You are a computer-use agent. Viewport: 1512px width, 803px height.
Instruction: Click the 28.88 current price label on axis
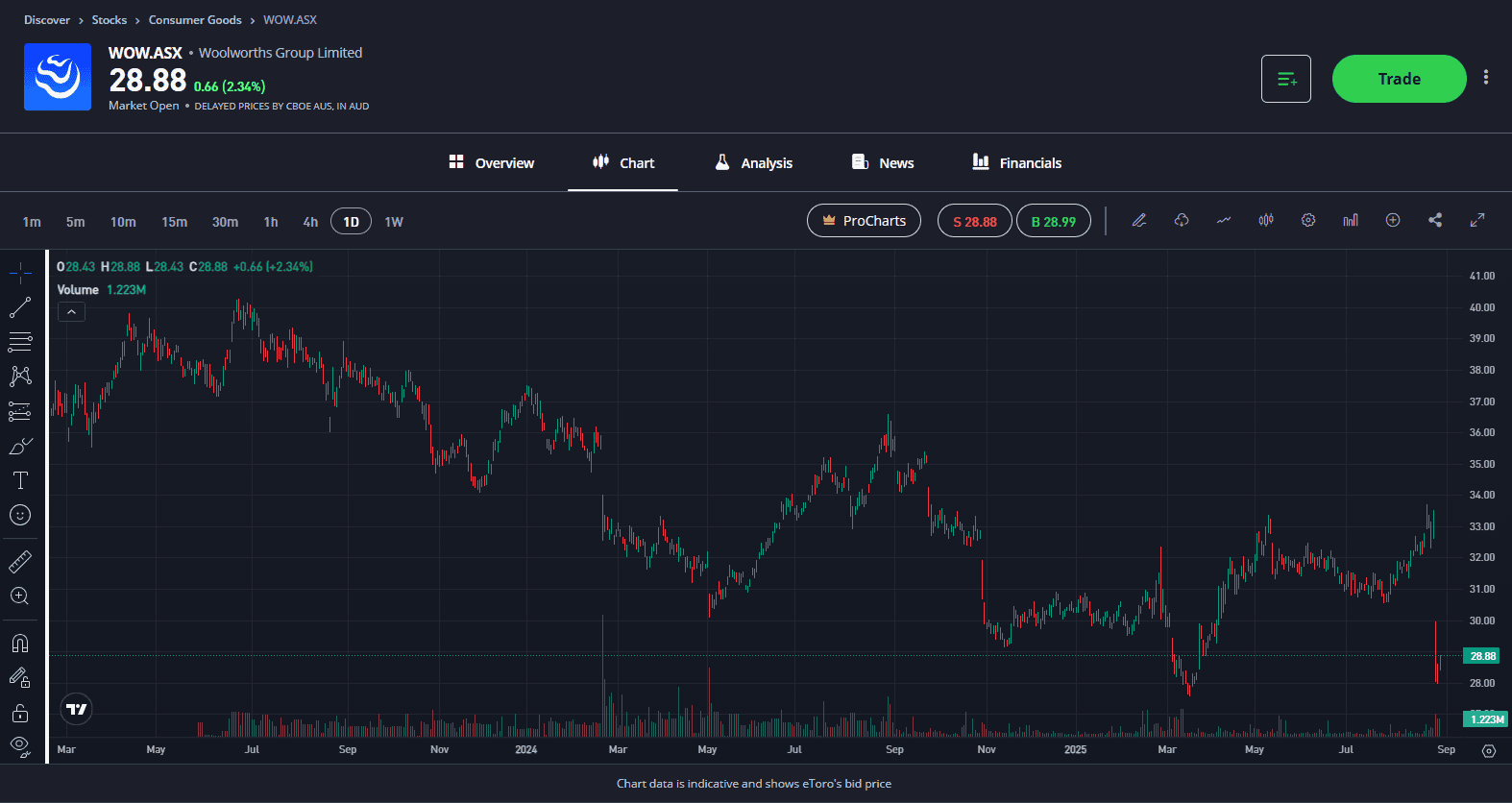[x=1481, y=656]
